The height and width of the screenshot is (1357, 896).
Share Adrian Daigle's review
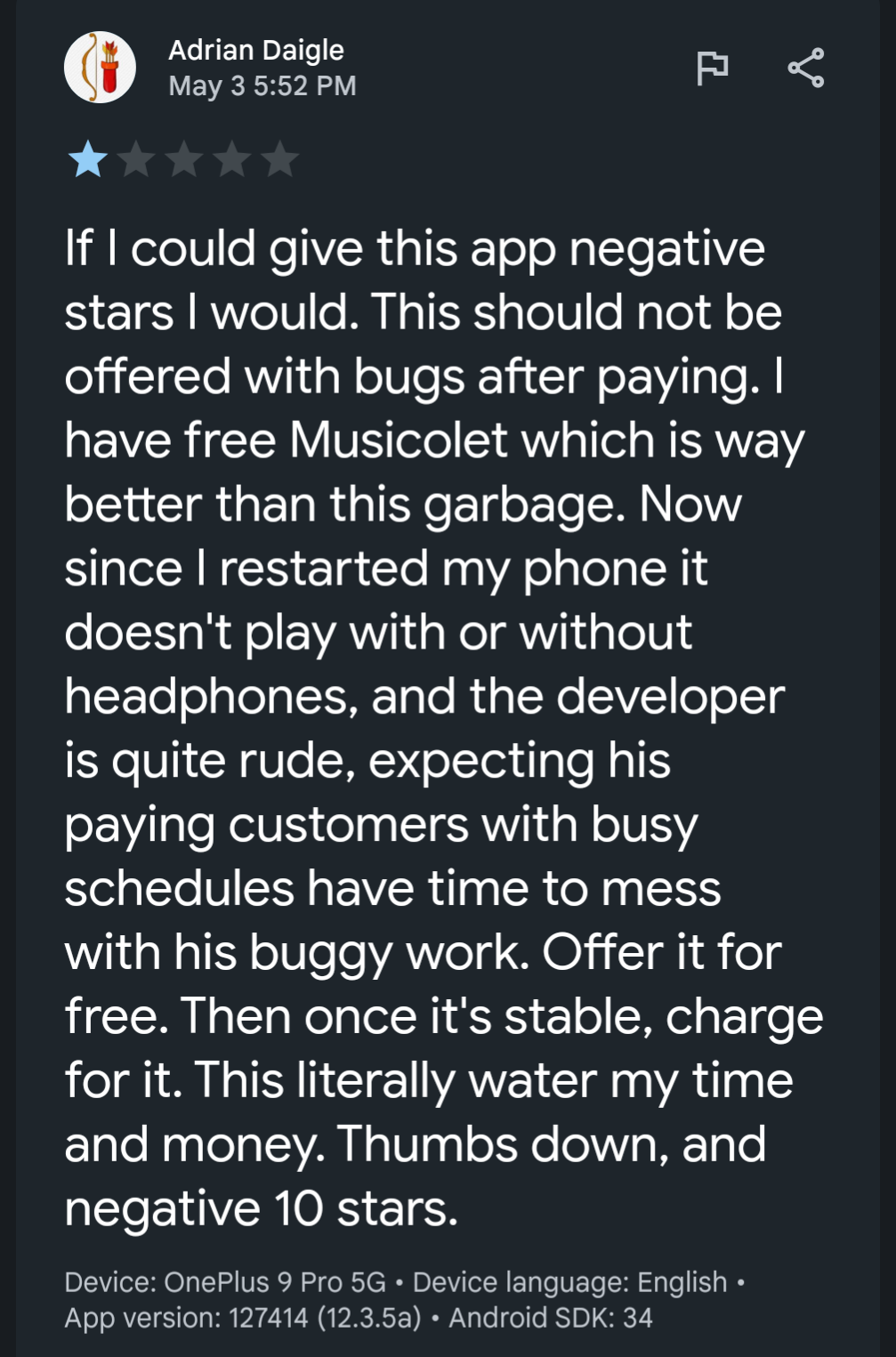coord(806,68)
